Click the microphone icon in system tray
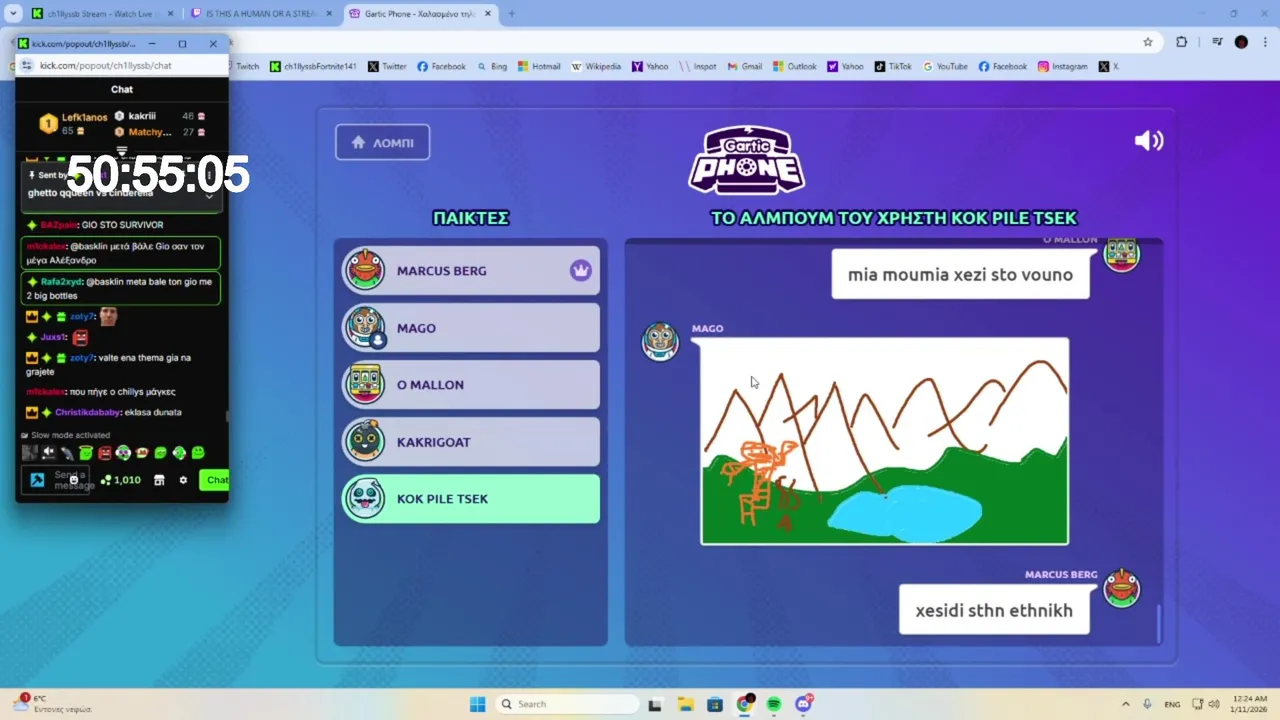 (1147, 704)
